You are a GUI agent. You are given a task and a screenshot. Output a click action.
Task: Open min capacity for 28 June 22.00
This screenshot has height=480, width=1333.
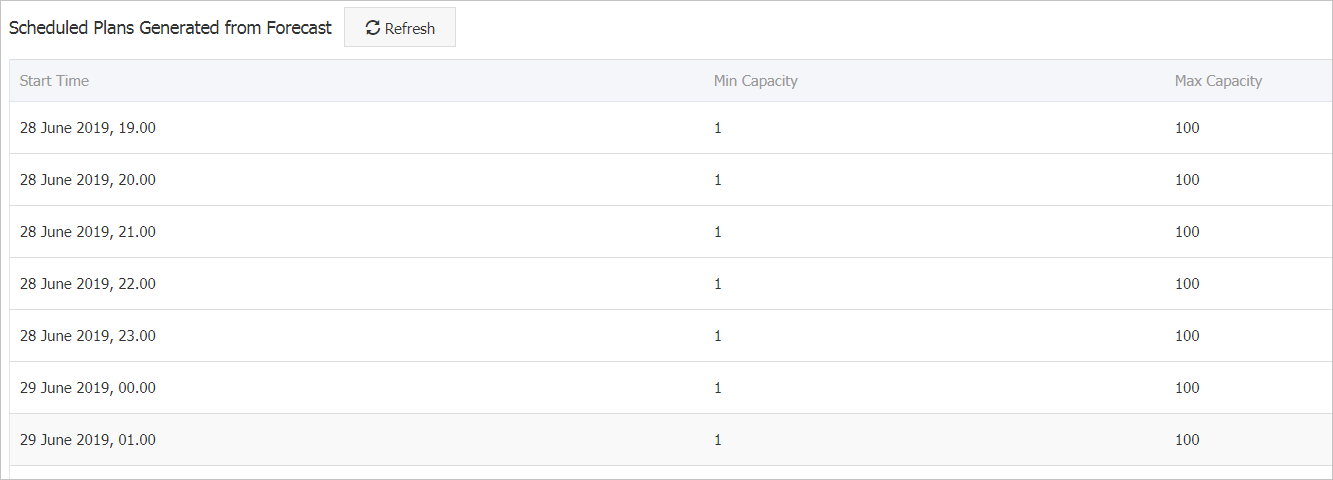[717, 284]
